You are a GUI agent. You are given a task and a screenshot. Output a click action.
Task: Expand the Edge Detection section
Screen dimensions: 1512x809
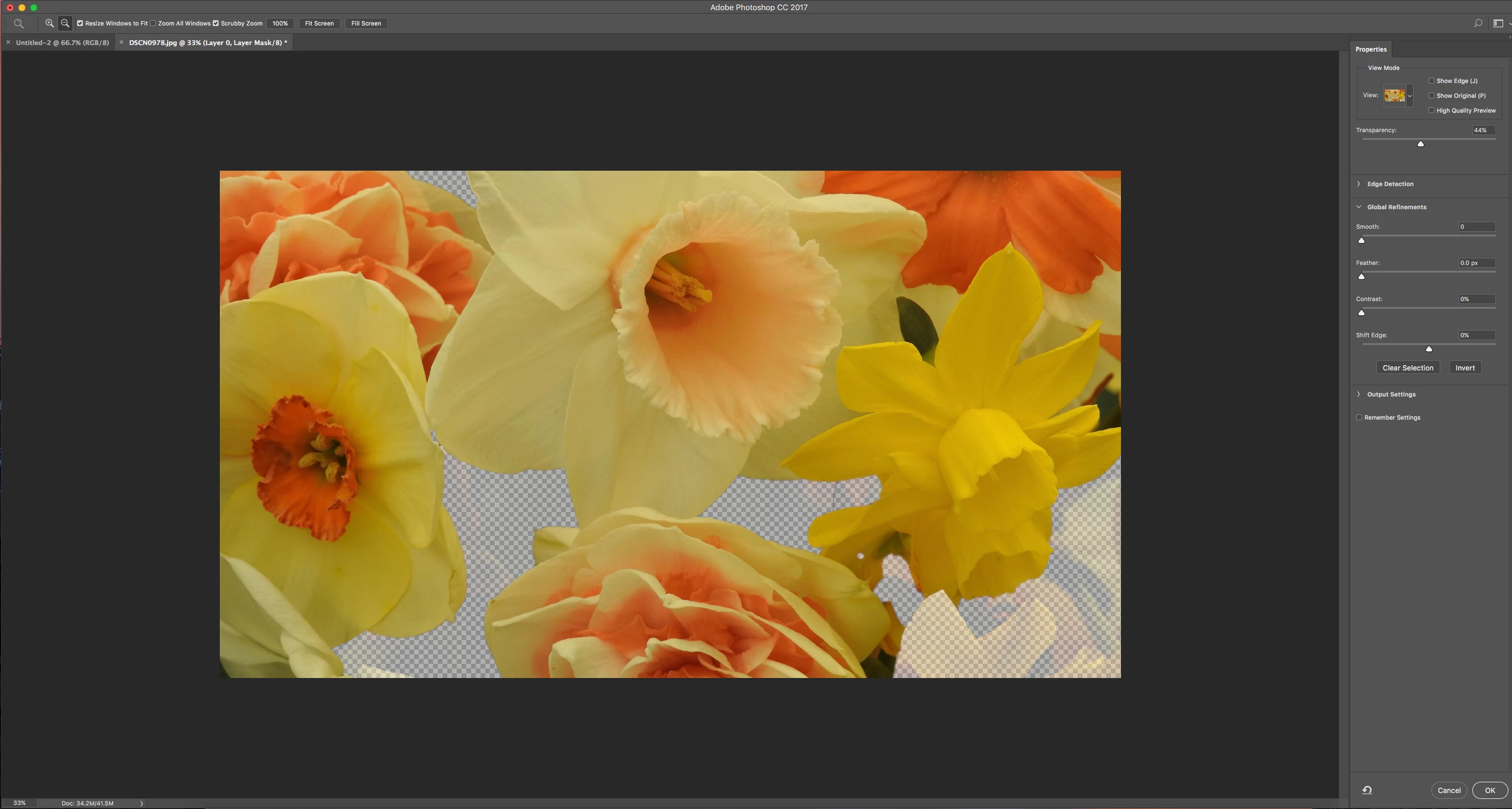(1359, 184)
